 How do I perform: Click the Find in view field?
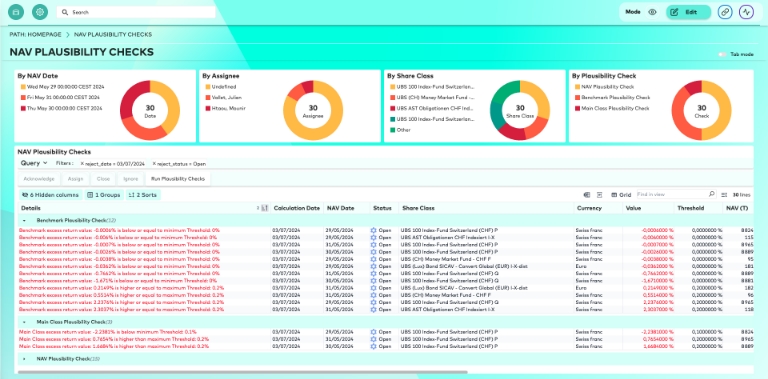point(672,194)
